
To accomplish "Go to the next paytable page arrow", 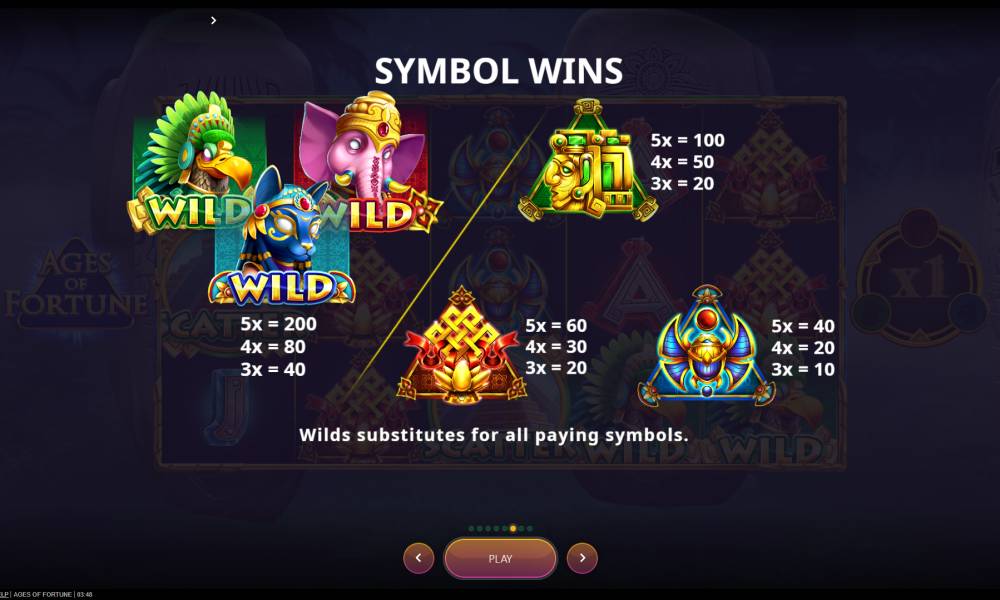I will [x=582, y=558].
